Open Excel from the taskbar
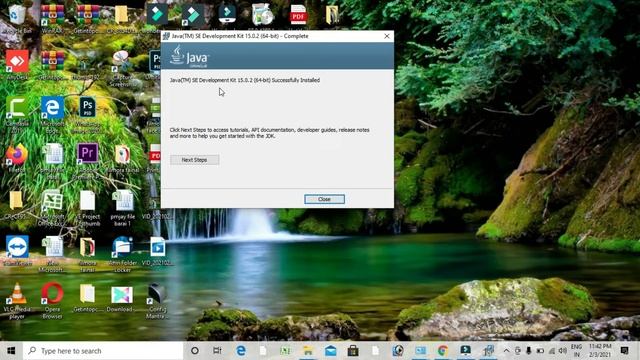The width and height of the screenshot is (640, 360). 285,351
